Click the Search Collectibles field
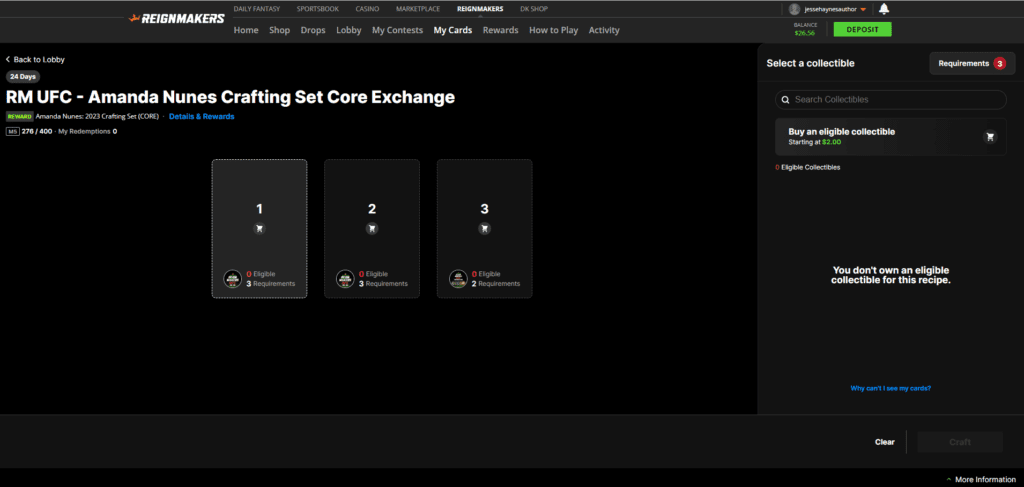1024x487 pixels. pyautogui.click(x=891, y=100)
